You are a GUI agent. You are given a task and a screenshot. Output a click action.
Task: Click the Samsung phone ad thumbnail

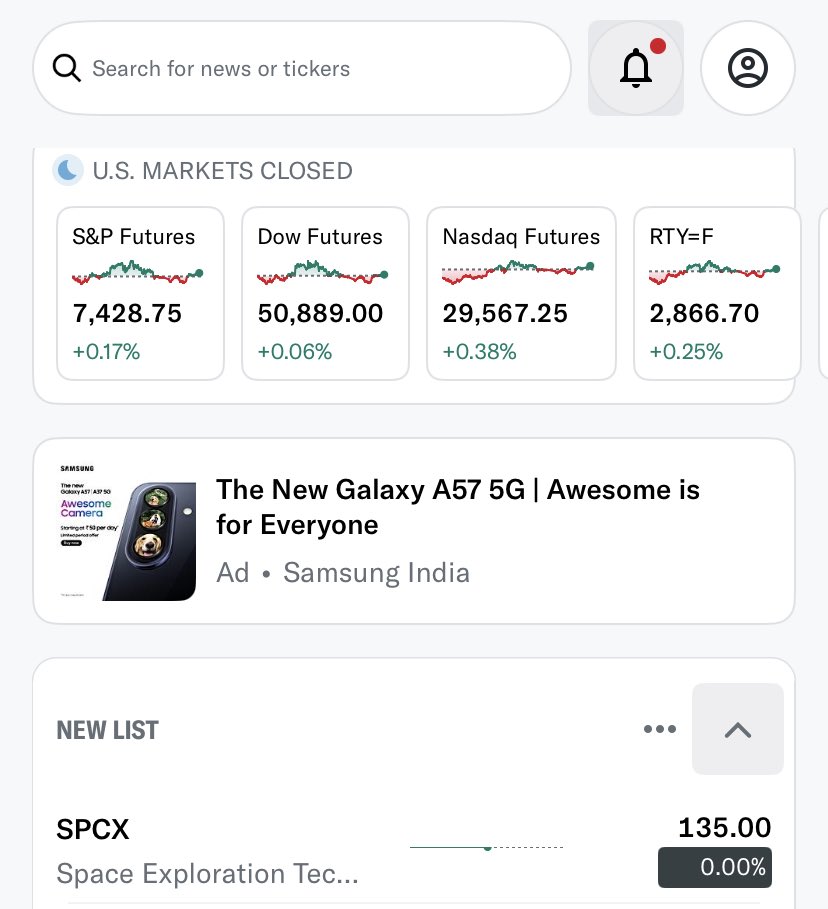128,531
